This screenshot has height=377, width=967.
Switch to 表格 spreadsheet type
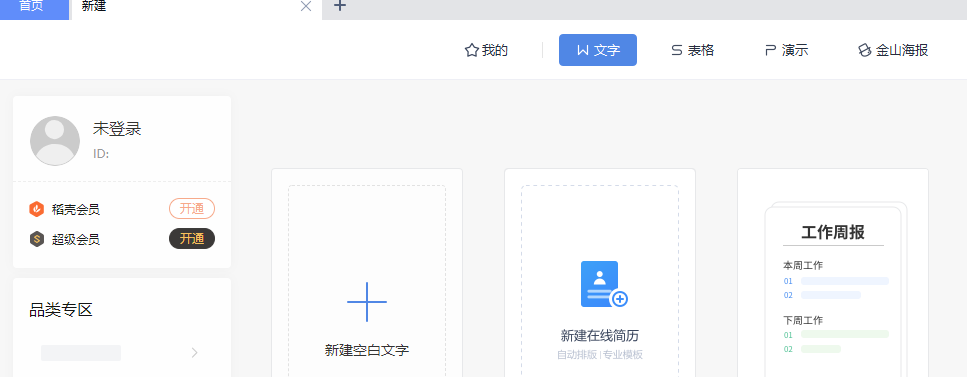(693, 50)
